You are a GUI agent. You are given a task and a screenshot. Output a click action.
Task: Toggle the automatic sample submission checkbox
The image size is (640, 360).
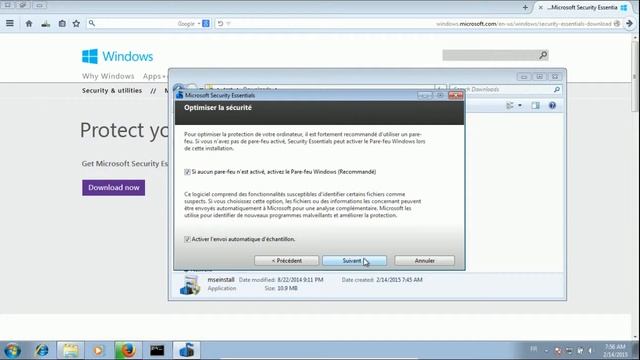point(187,239)
